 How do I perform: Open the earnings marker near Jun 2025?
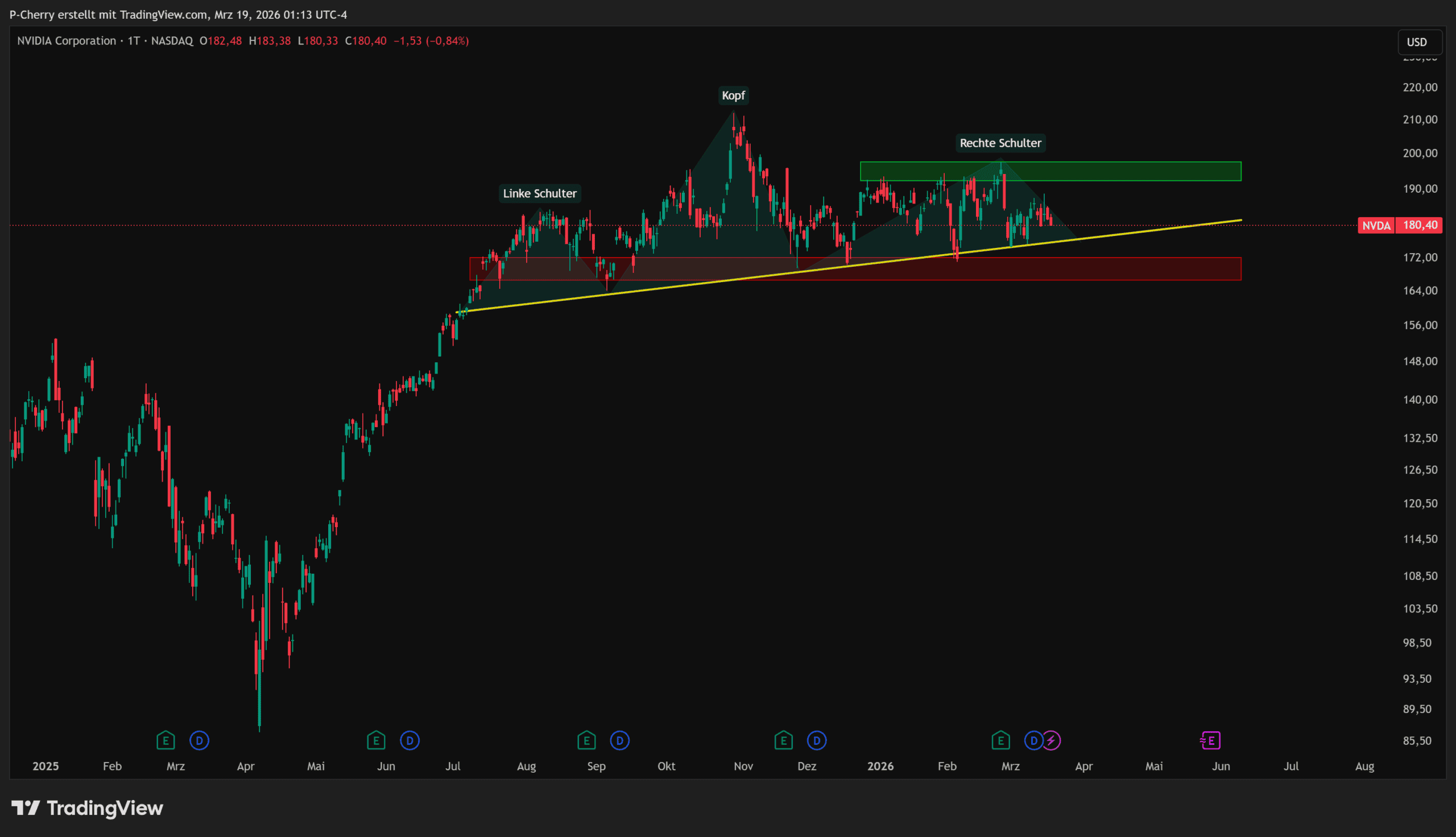click(376, 740)
